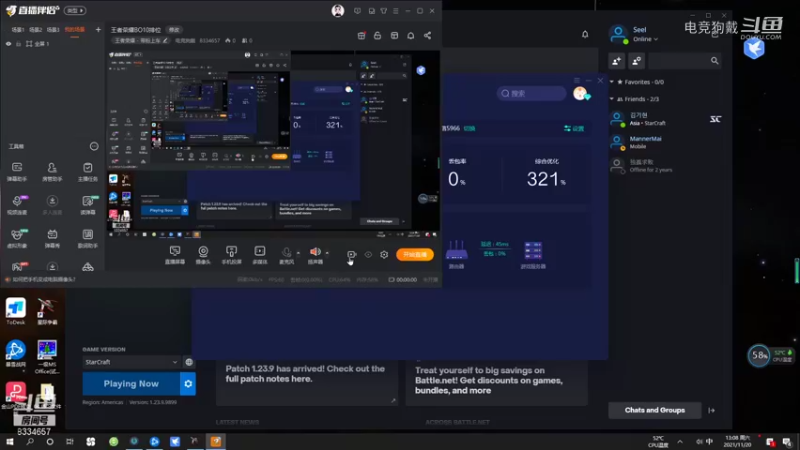Open the danmaku assistant tool

point(17,172)
